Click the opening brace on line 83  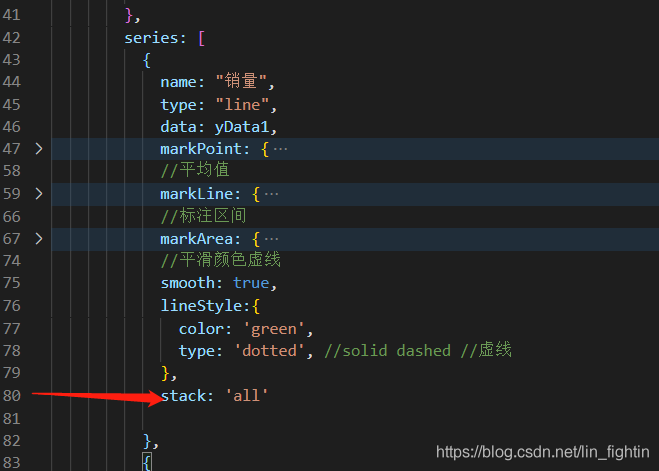coord(147,462)
